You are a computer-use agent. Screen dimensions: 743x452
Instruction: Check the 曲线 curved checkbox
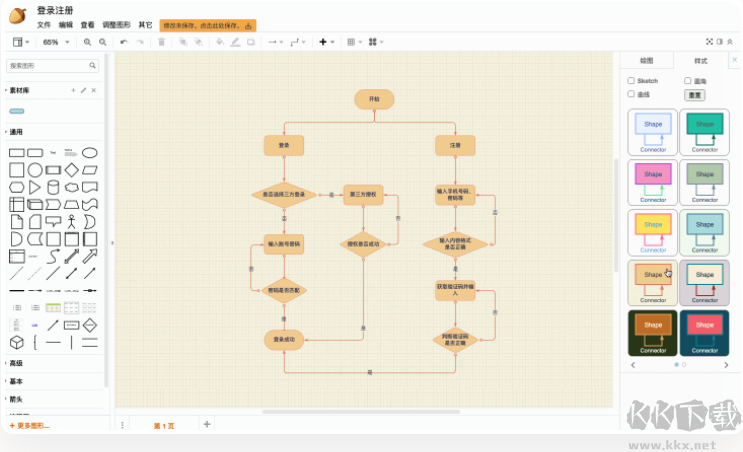631,94
